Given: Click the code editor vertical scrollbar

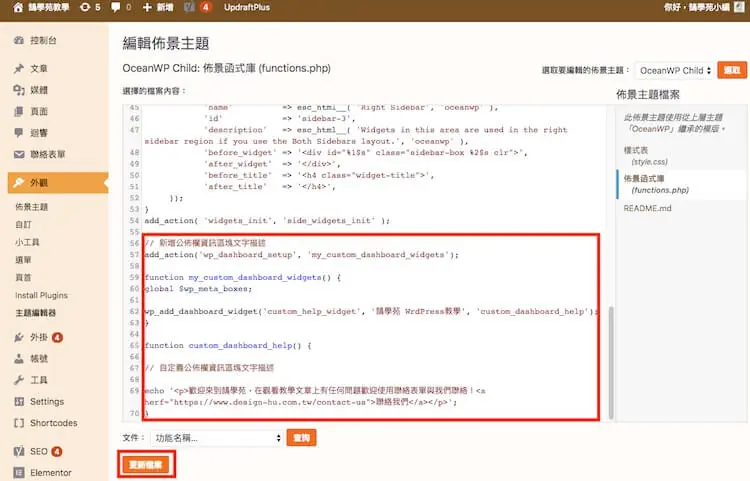Looking at the screenshot, I should pos(611,362).
